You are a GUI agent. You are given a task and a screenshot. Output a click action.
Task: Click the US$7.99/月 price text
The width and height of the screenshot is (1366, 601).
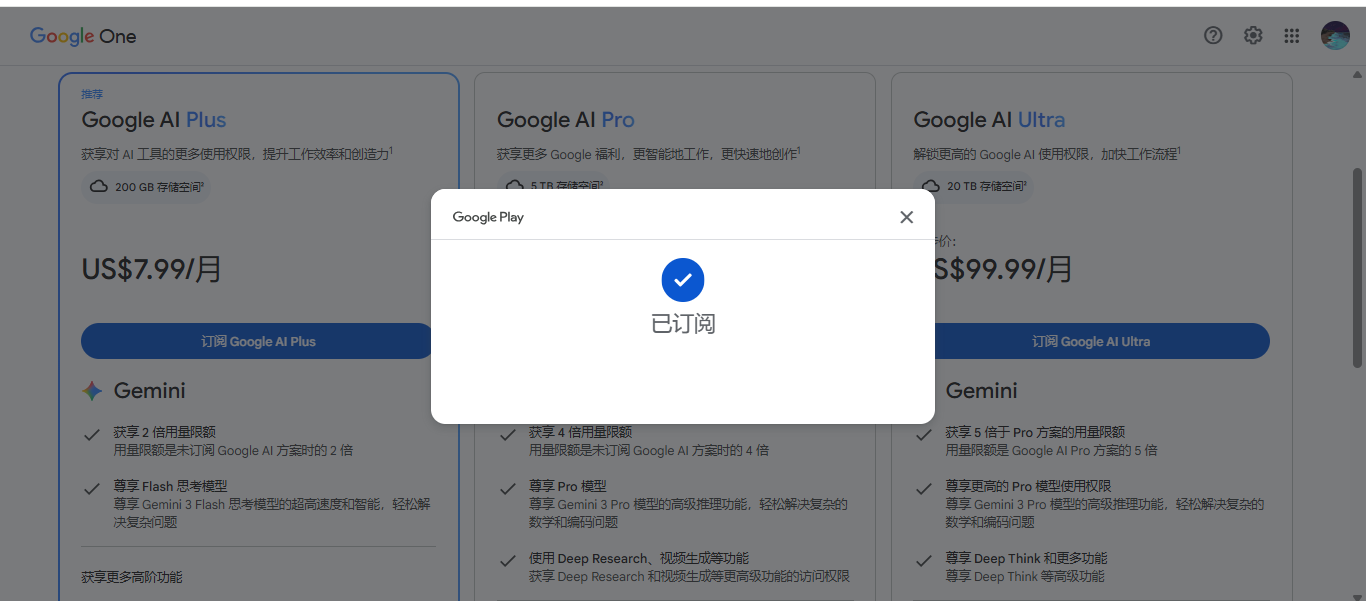point(152,269)
